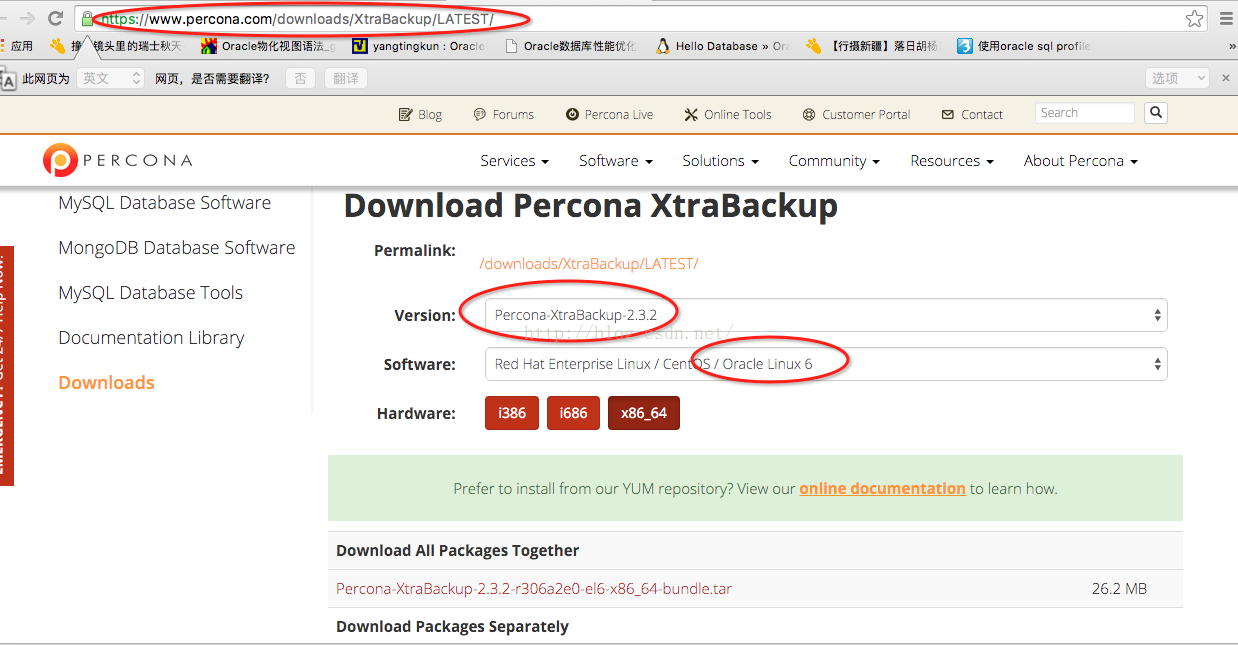Open the Forums link

click(504, 114)
